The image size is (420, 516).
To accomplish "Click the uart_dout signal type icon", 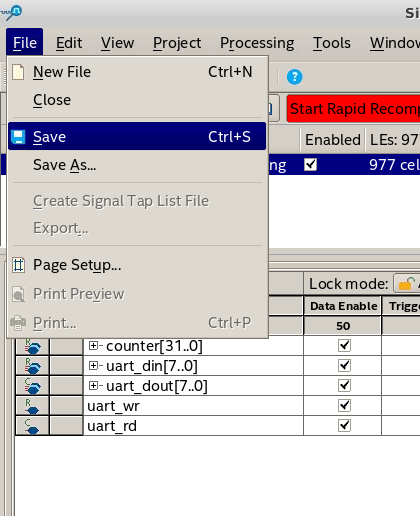I will 33,386.
